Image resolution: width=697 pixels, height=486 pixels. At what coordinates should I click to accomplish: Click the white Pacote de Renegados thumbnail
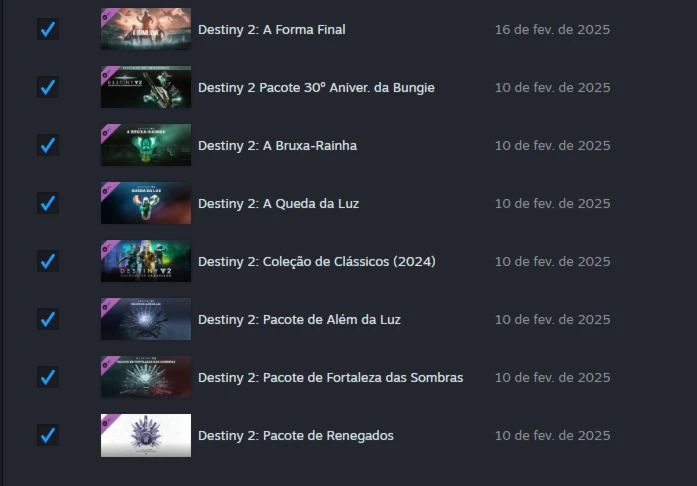click(146, 435)
